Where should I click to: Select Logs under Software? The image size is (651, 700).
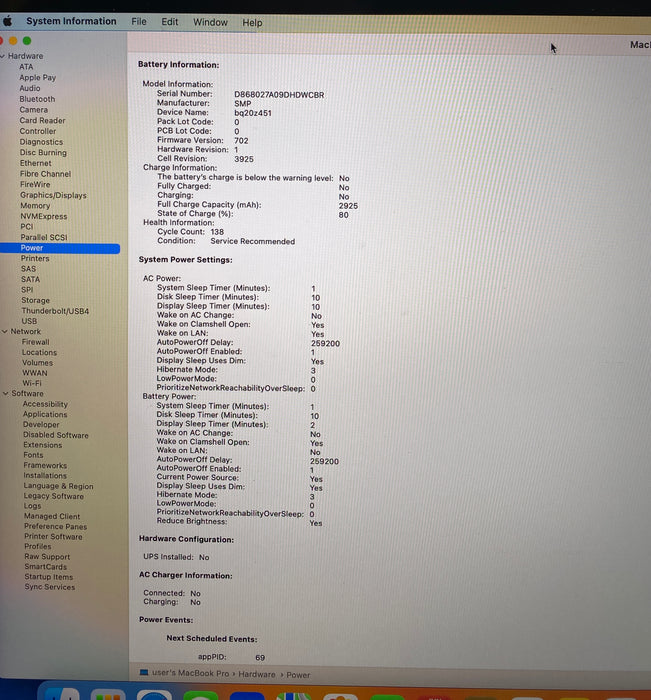coord(32,506)
